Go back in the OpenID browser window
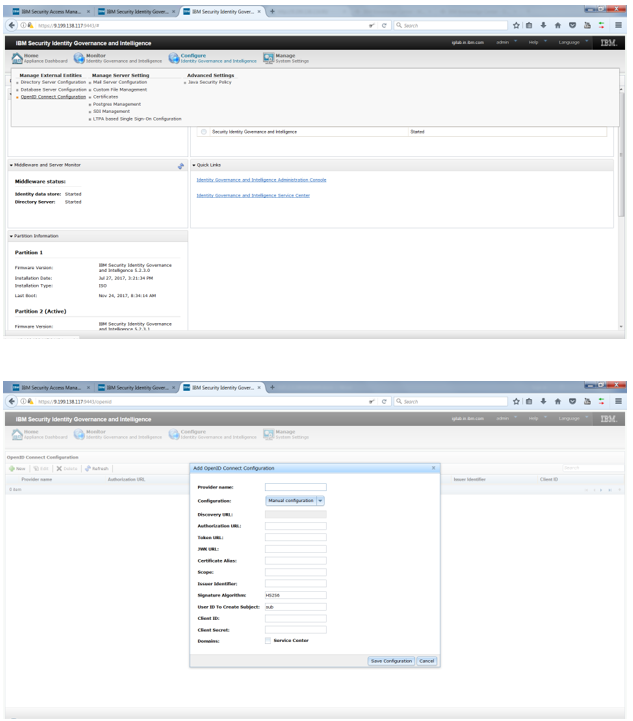The height and width of the screenshot is (721, 633). click(x=12, y=401)
